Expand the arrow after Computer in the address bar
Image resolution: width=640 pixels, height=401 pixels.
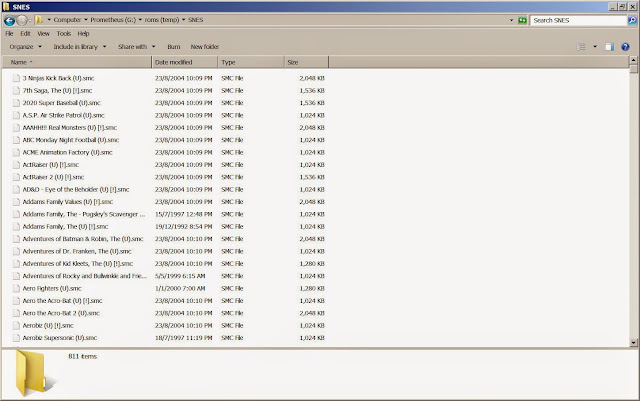tap(86, 20)
